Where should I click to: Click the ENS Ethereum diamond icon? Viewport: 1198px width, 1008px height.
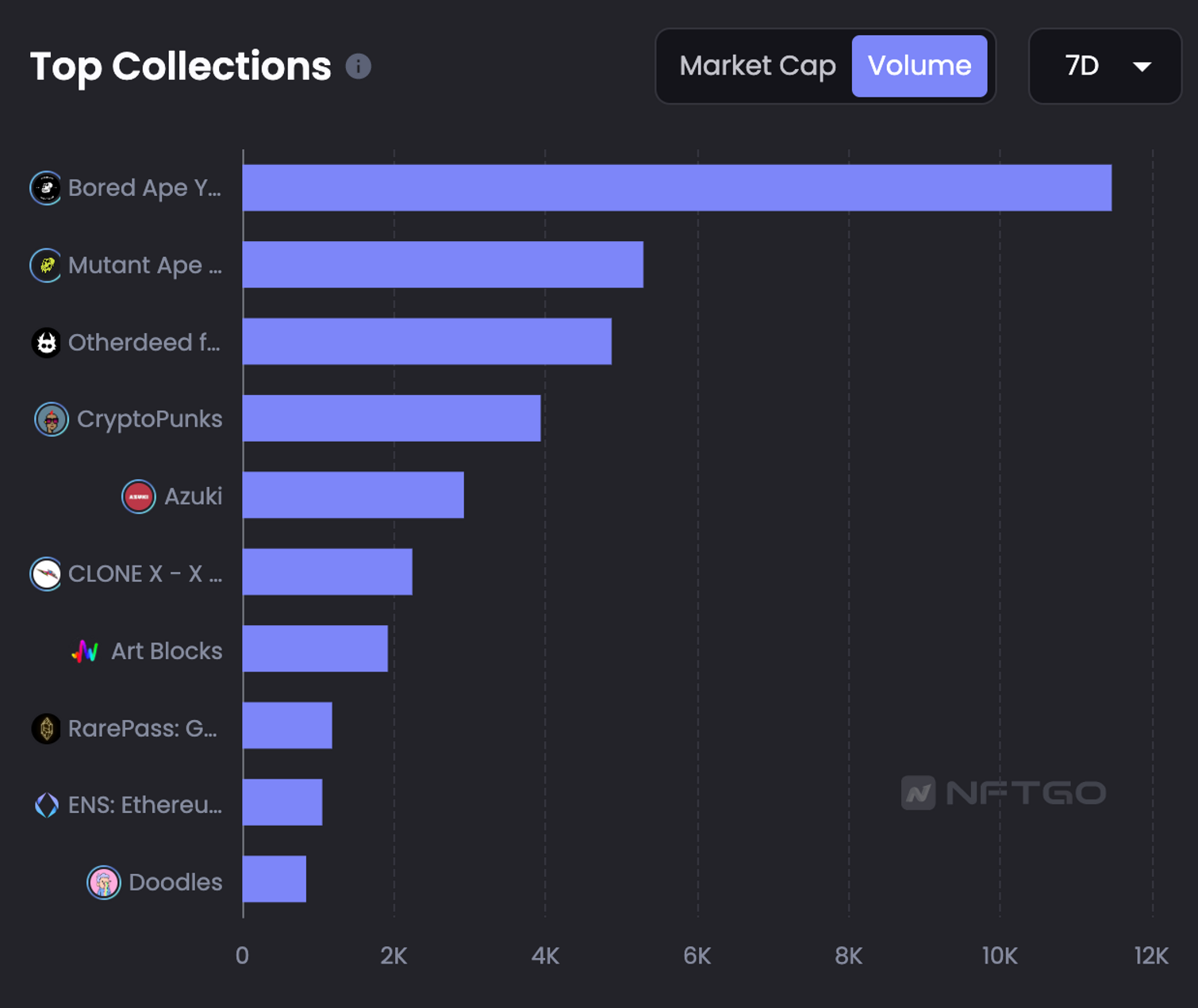[x=46, y=805]
